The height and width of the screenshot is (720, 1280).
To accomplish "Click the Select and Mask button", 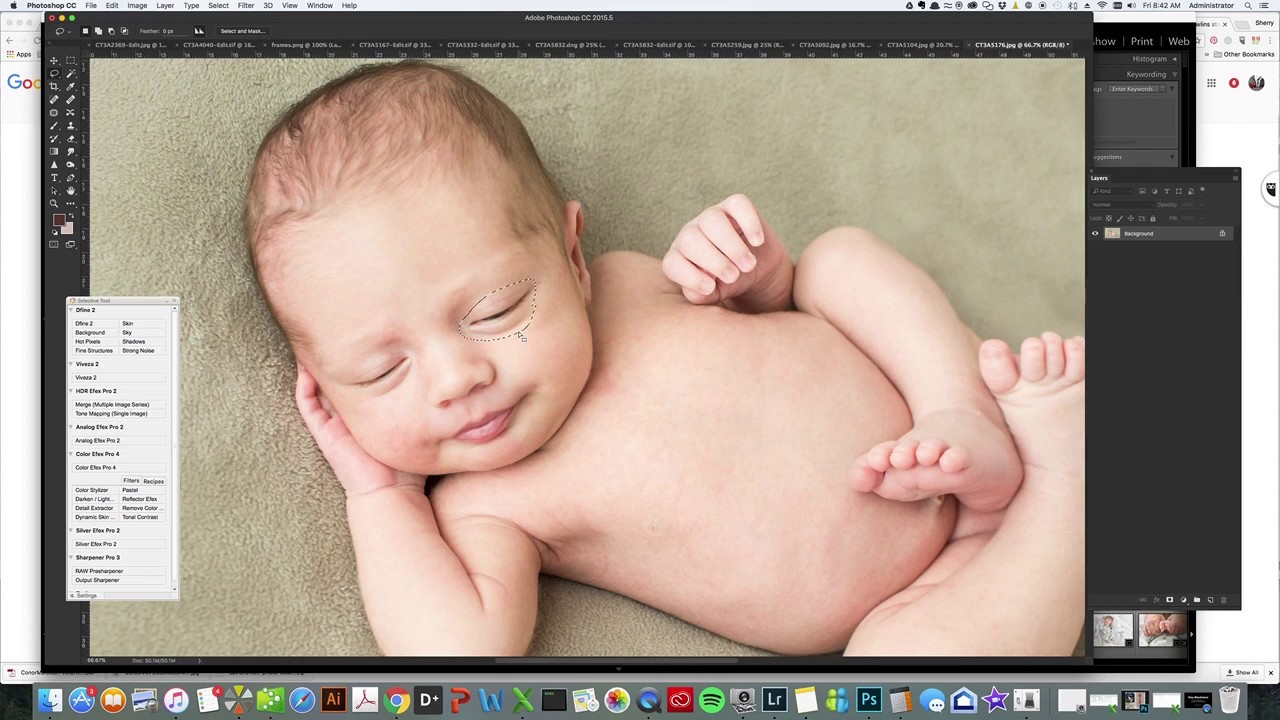I will (241, 31).
